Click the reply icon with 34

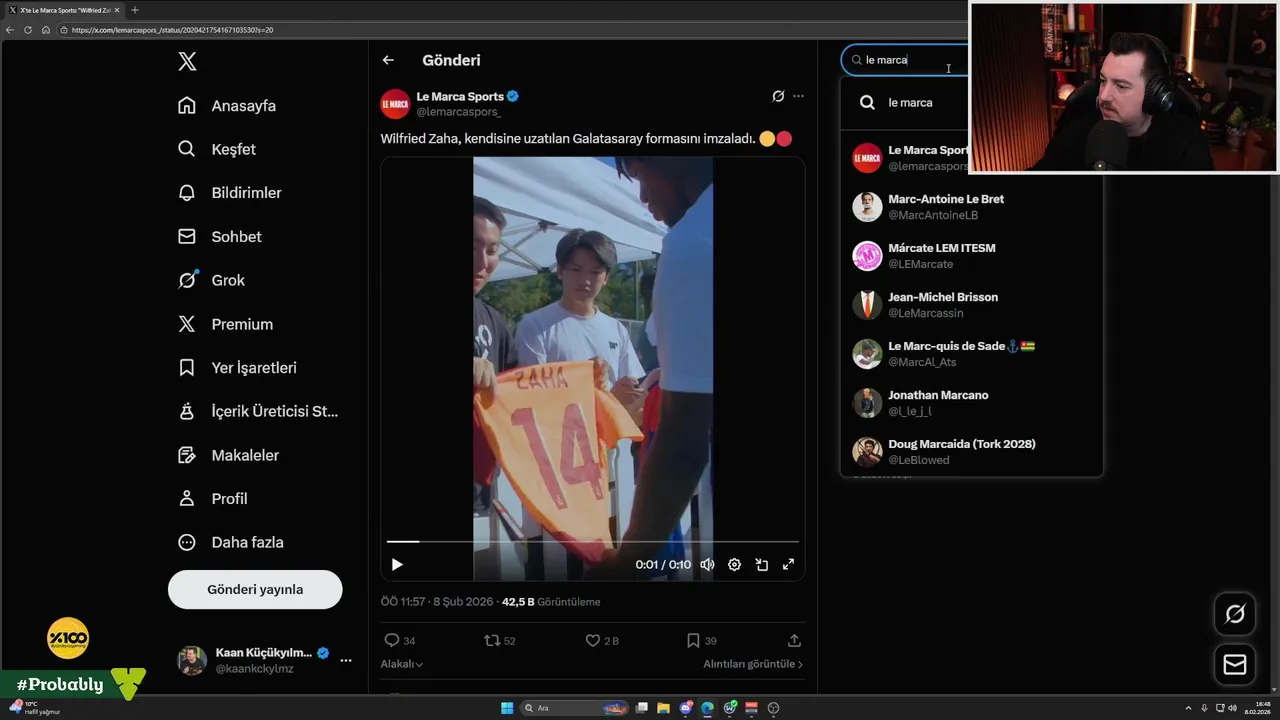[x=392, y=640]
